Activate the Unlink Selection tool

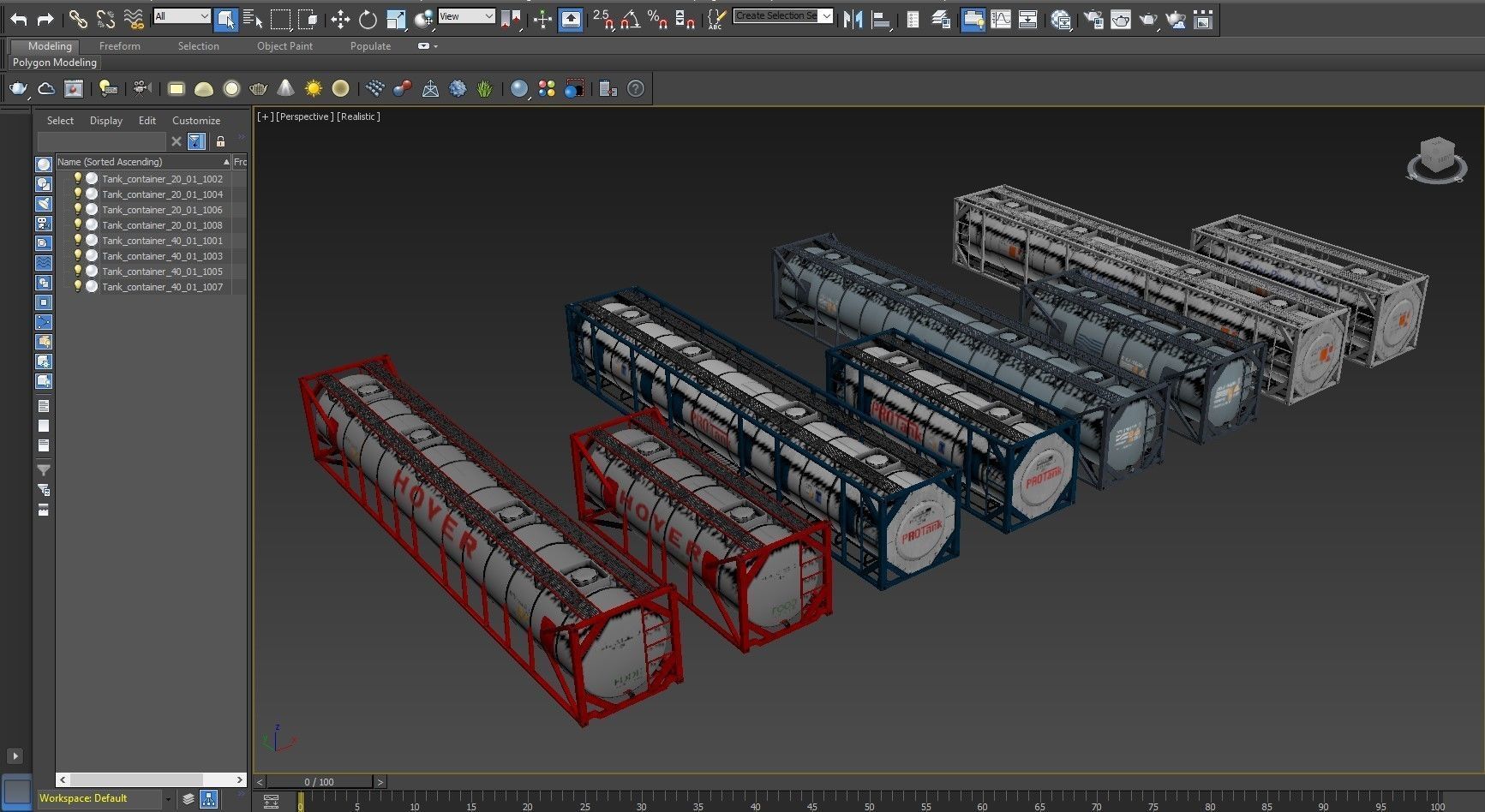(105, 19)
